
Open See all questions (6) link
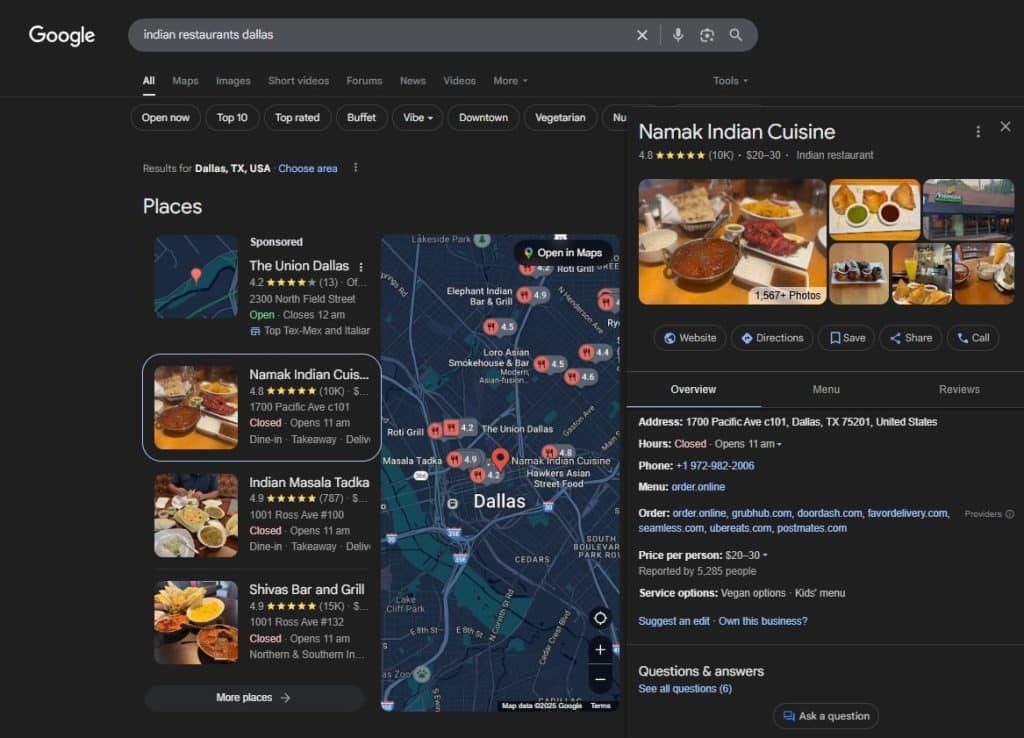coord(685,689)
